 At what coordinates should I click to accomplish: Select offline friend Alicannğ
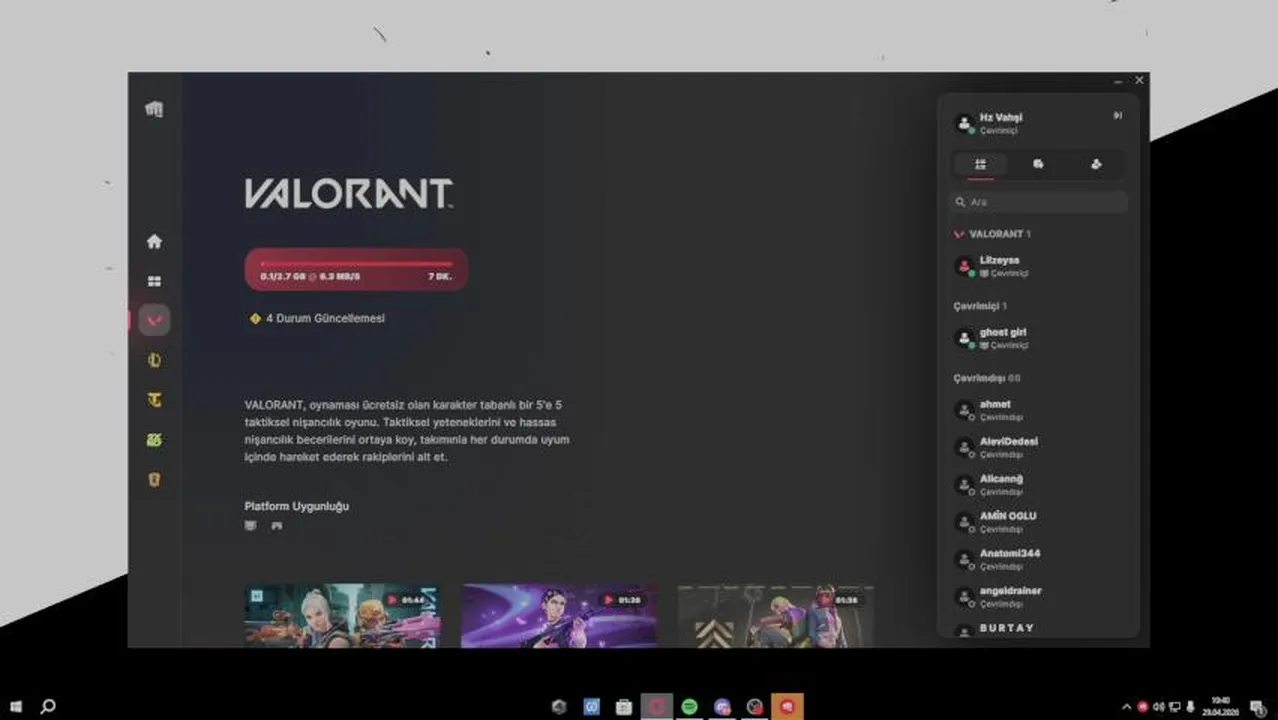click(1039, 485)
